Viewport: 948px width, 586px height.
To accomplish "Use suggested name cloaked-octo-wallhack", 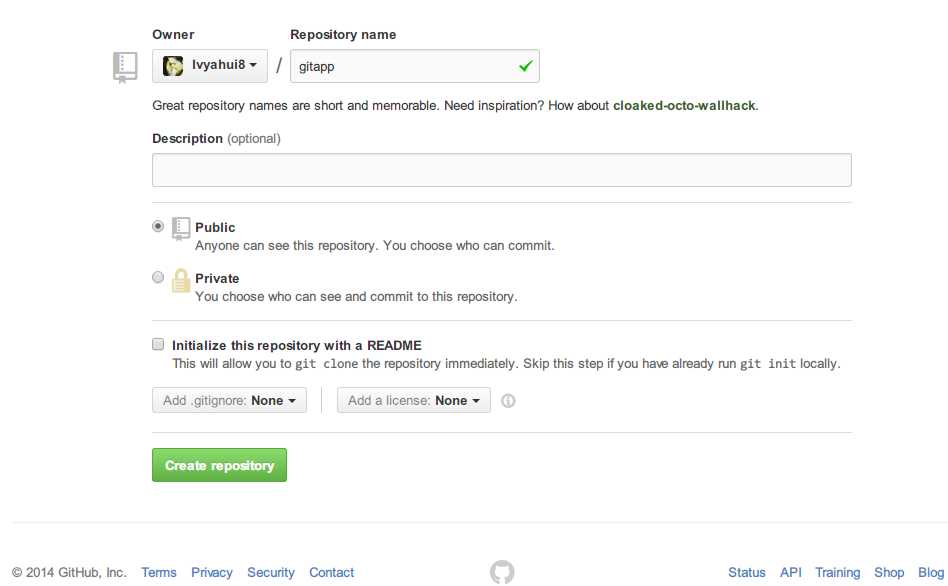I will [x=684, y=106].
